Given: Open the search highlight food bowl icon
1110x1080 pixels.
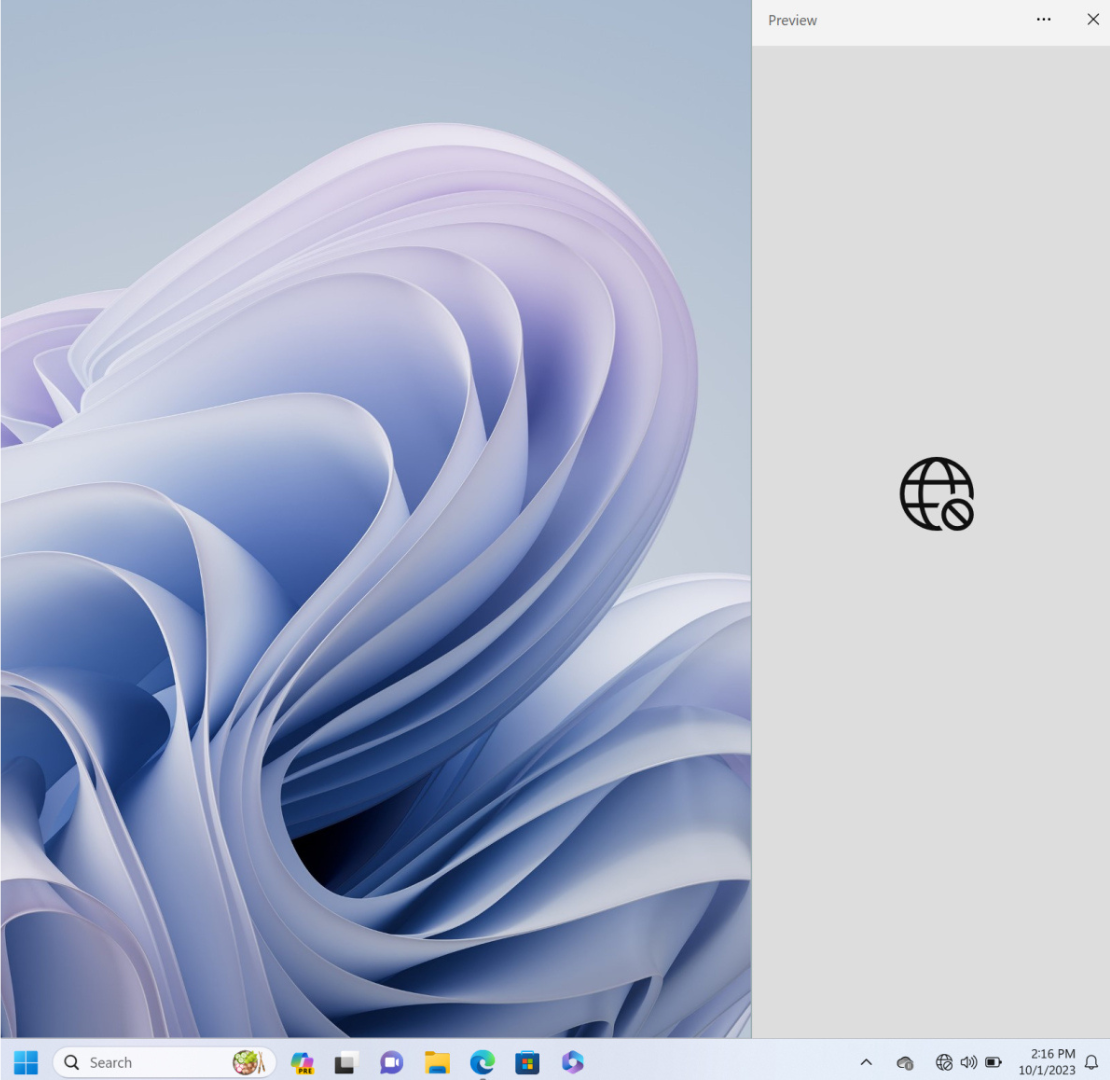Looking at the screenshot, I should (x=247, y=1062).
